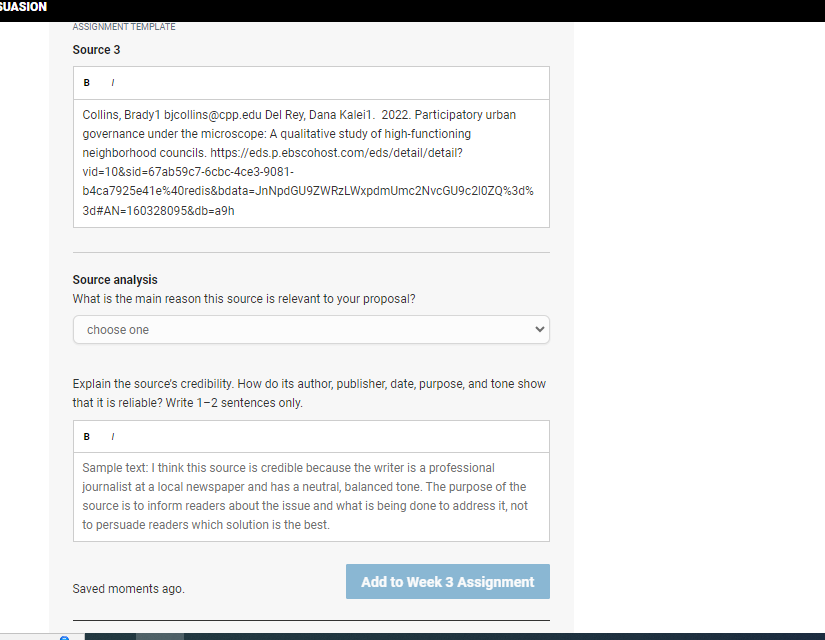Click the 'Source analysis' heading
The image size is (825, 640).
[x=115, y=279]
